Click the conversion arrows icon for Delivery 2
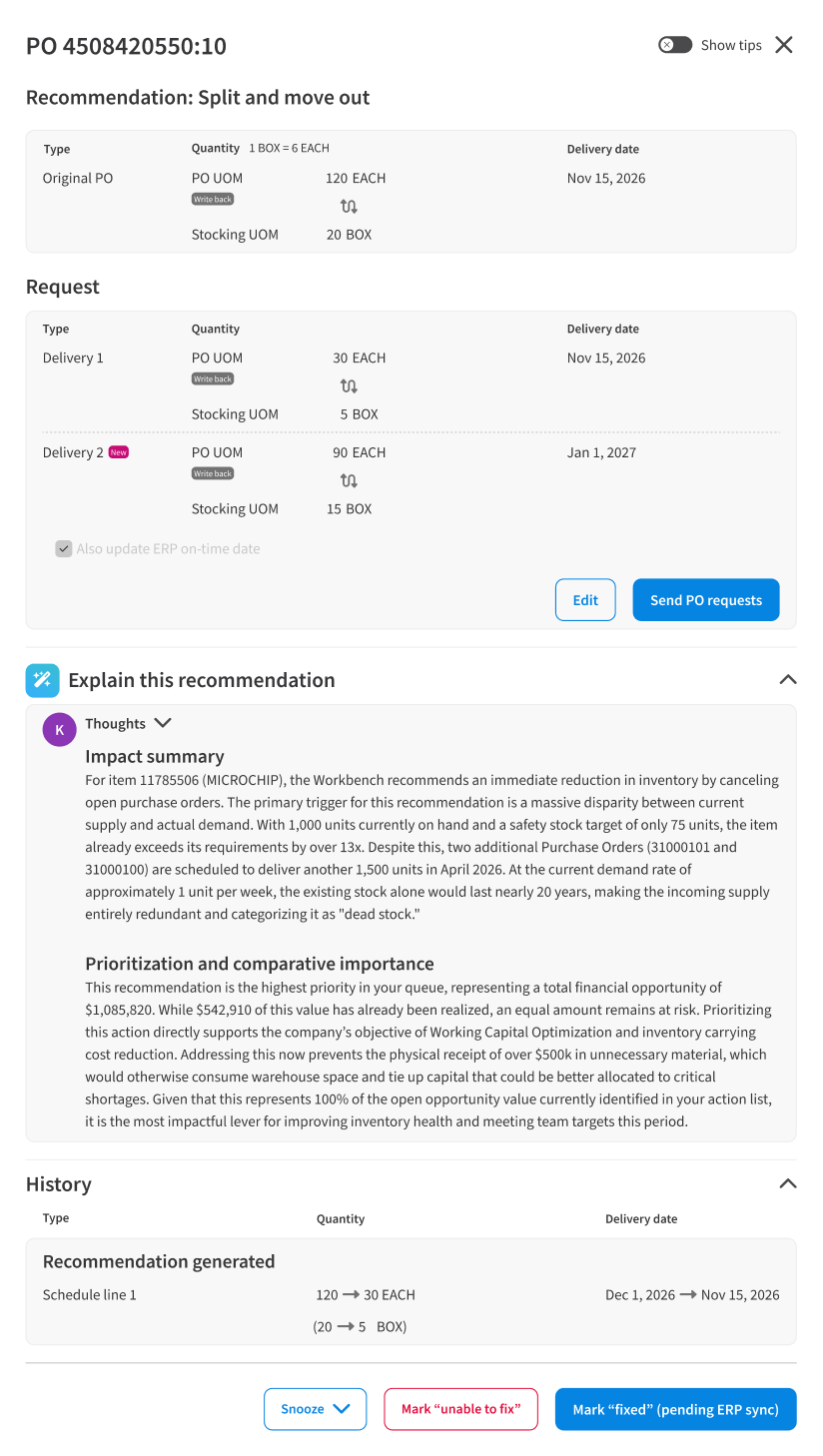The width and height of the screenshot is (823, 1456). point(349,481)
